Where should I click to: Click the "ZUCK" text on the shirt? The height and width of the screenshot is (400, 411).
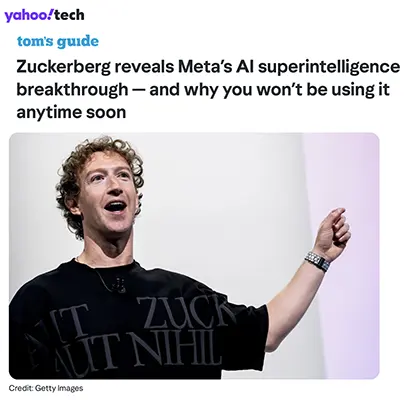click(x=184, y=313)
